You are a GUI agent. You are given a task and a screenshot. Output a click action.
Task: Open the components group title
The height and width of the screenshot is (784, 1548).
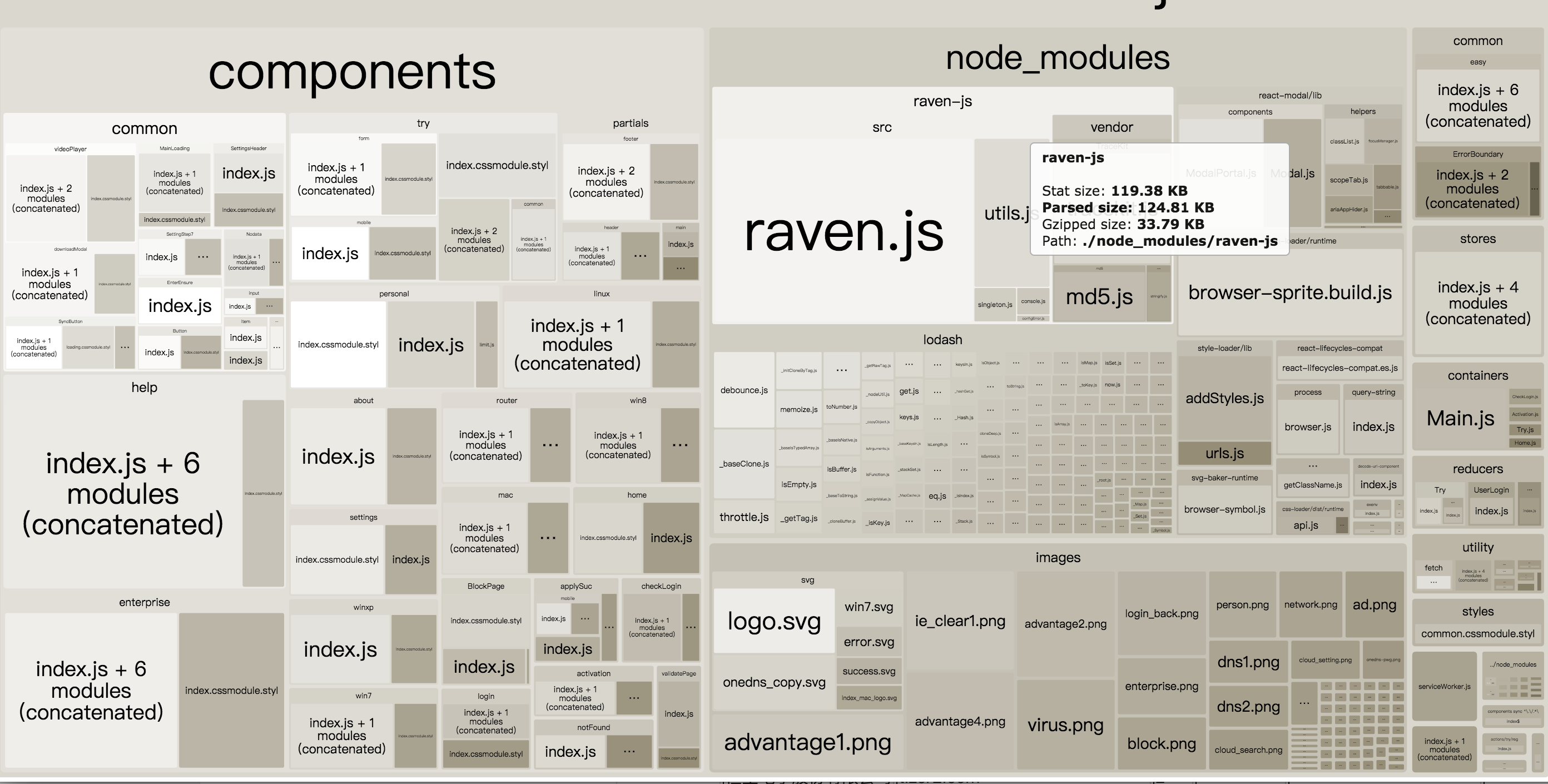point(351,71)
